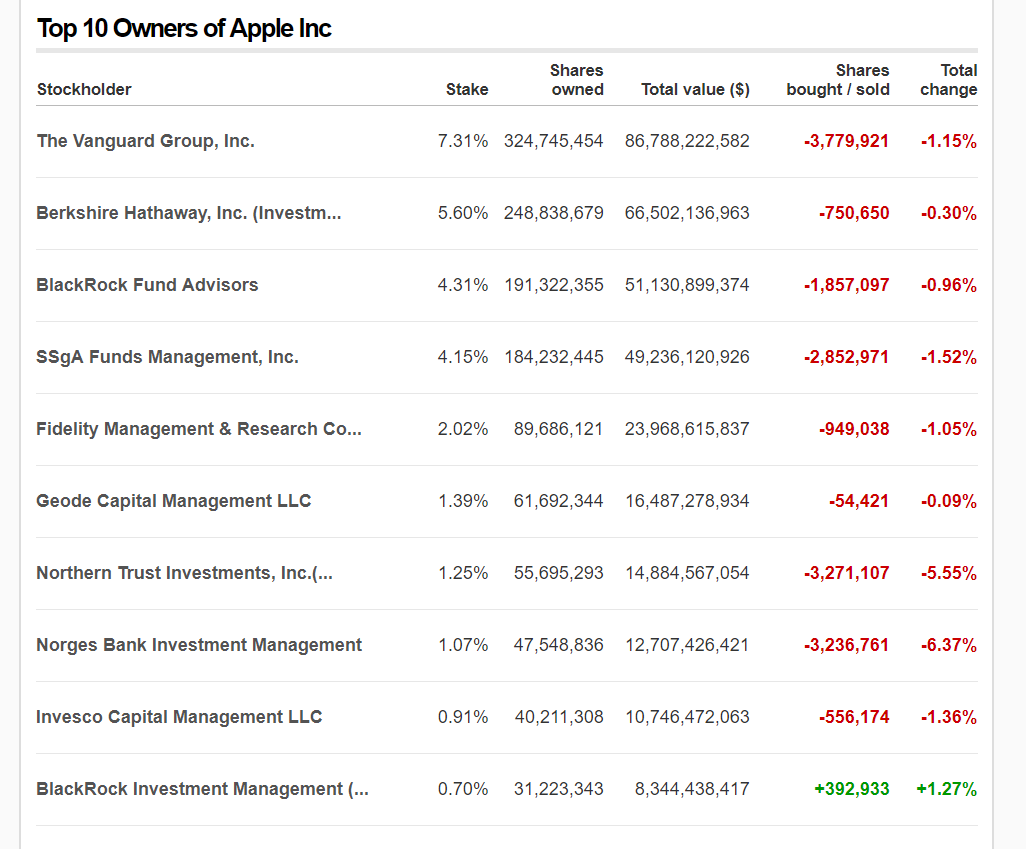This screenshot has width=1026, height=849.
Task: Select the 4.15% stake value
Action: [x=463, y=357]
